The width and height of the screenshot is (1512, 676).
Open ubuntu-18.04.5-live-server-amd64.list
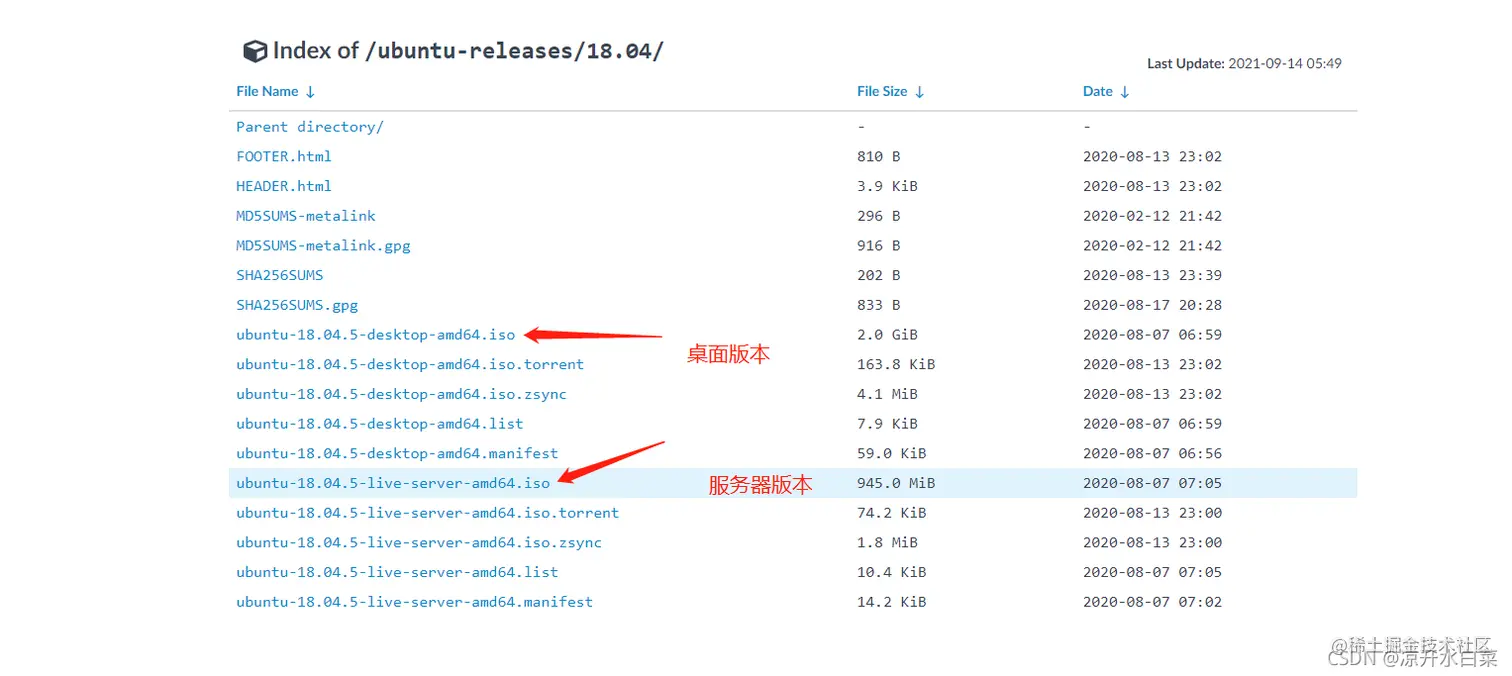(397, 572)
